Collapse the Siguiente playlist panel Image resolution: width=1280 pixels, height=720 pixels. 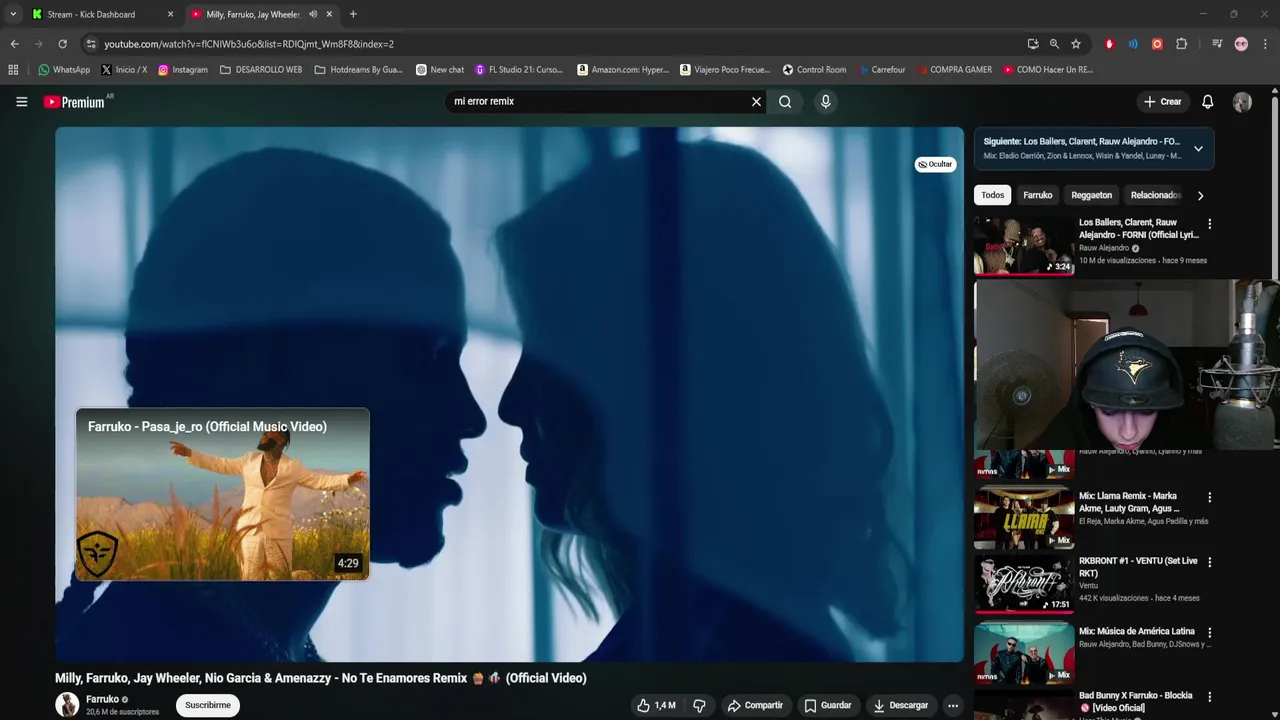(1198, 148)
